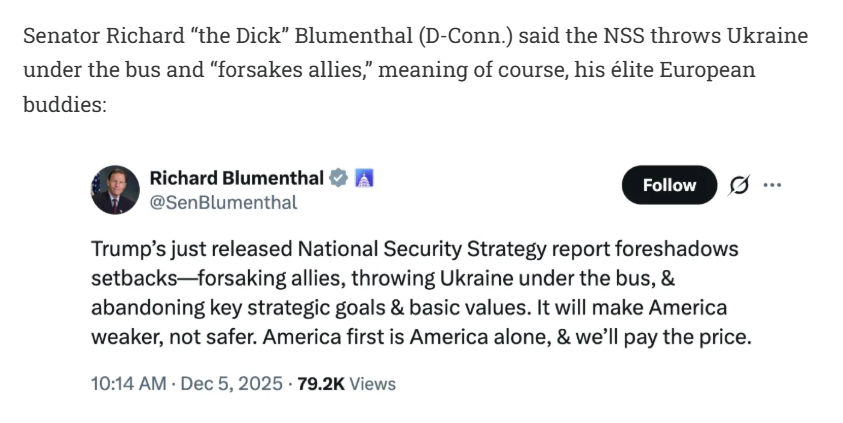Click the @SenBlumenthal handle
Screen dimensions: 843x423
[x=223, y=202]
